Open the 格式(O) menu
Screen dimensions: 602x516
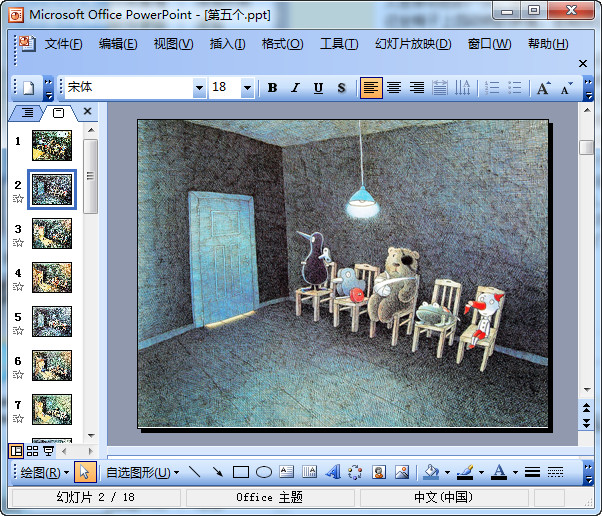pyautogui.click(x=283, y=44)
